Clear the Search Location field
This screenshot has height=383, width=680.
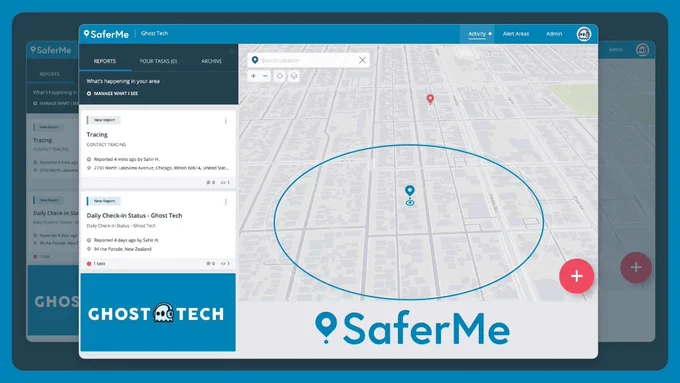tap(363, 60)
